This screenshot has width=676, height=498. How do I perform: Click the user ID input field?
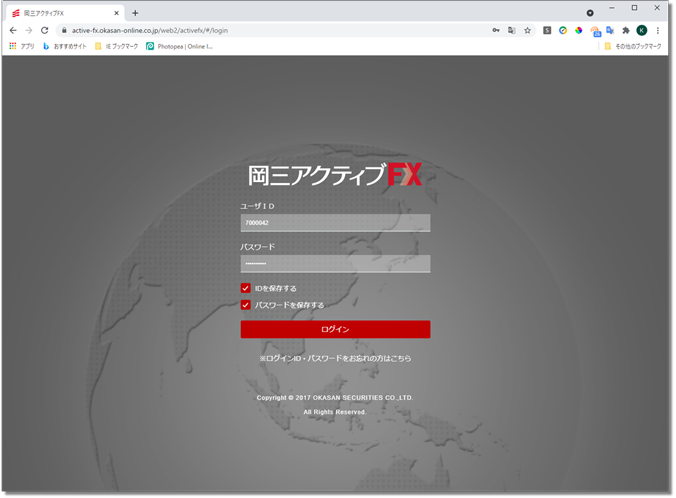pyautogui.click(x=335, y=223)
